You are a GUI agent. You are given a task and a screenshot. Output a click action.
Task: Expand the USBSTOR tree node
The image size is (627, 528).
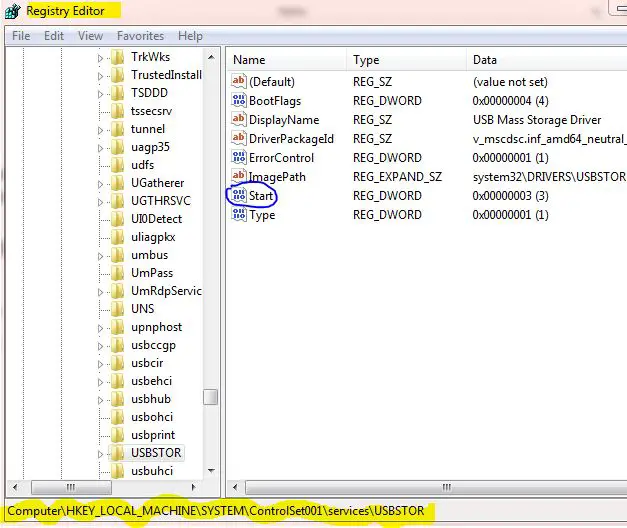pyautogui.click(x=100, y=454)
